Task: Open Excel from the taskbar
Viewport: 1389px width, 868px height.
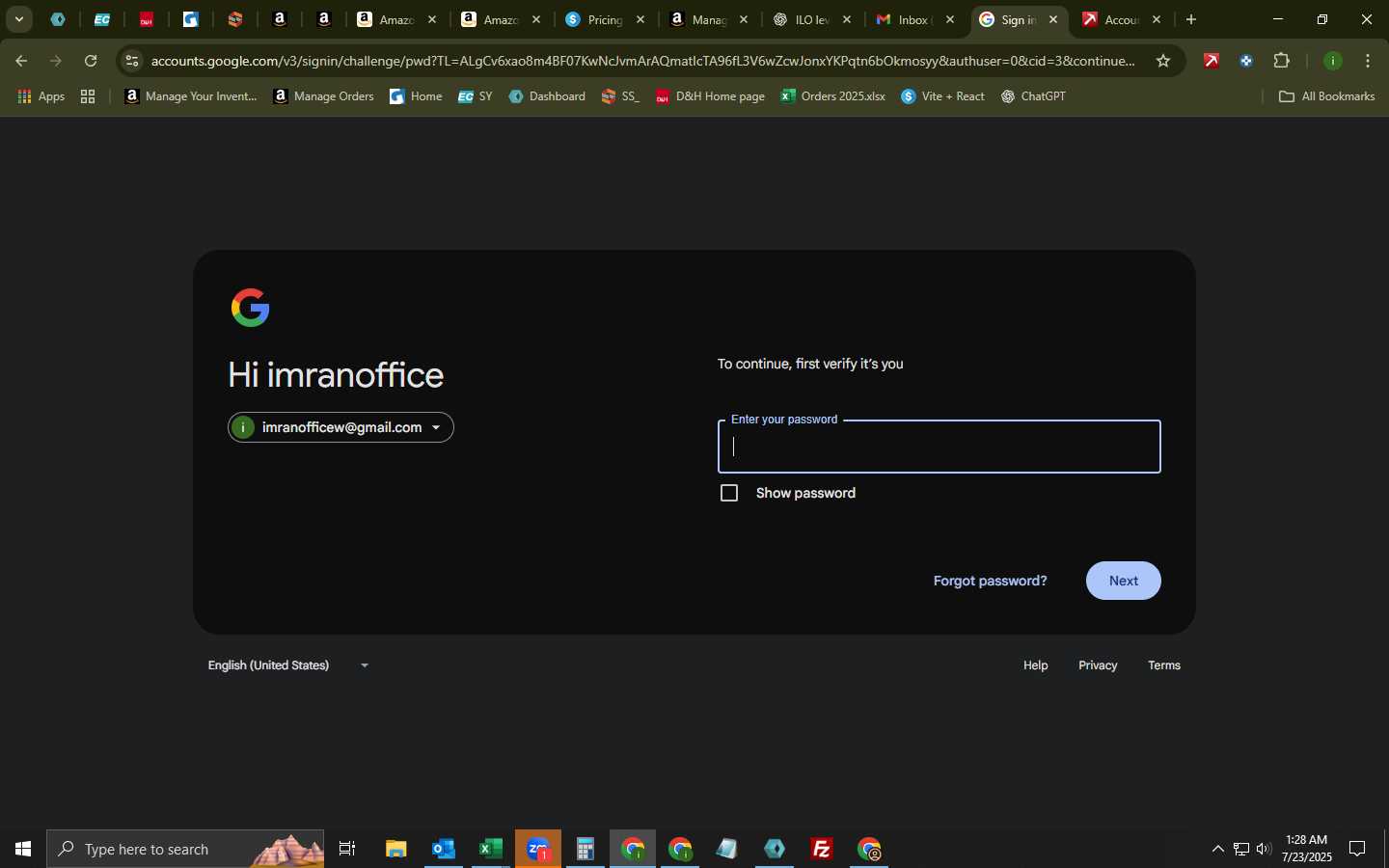Action: point(491,849)
